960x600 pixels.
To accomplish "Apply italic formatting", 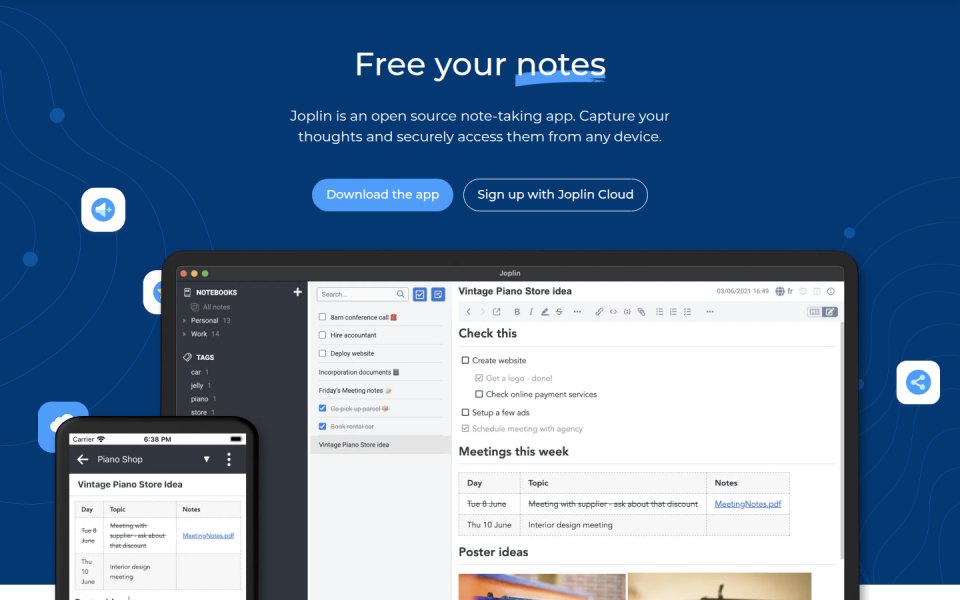I will pyautogui.click(x=531, y=312).
